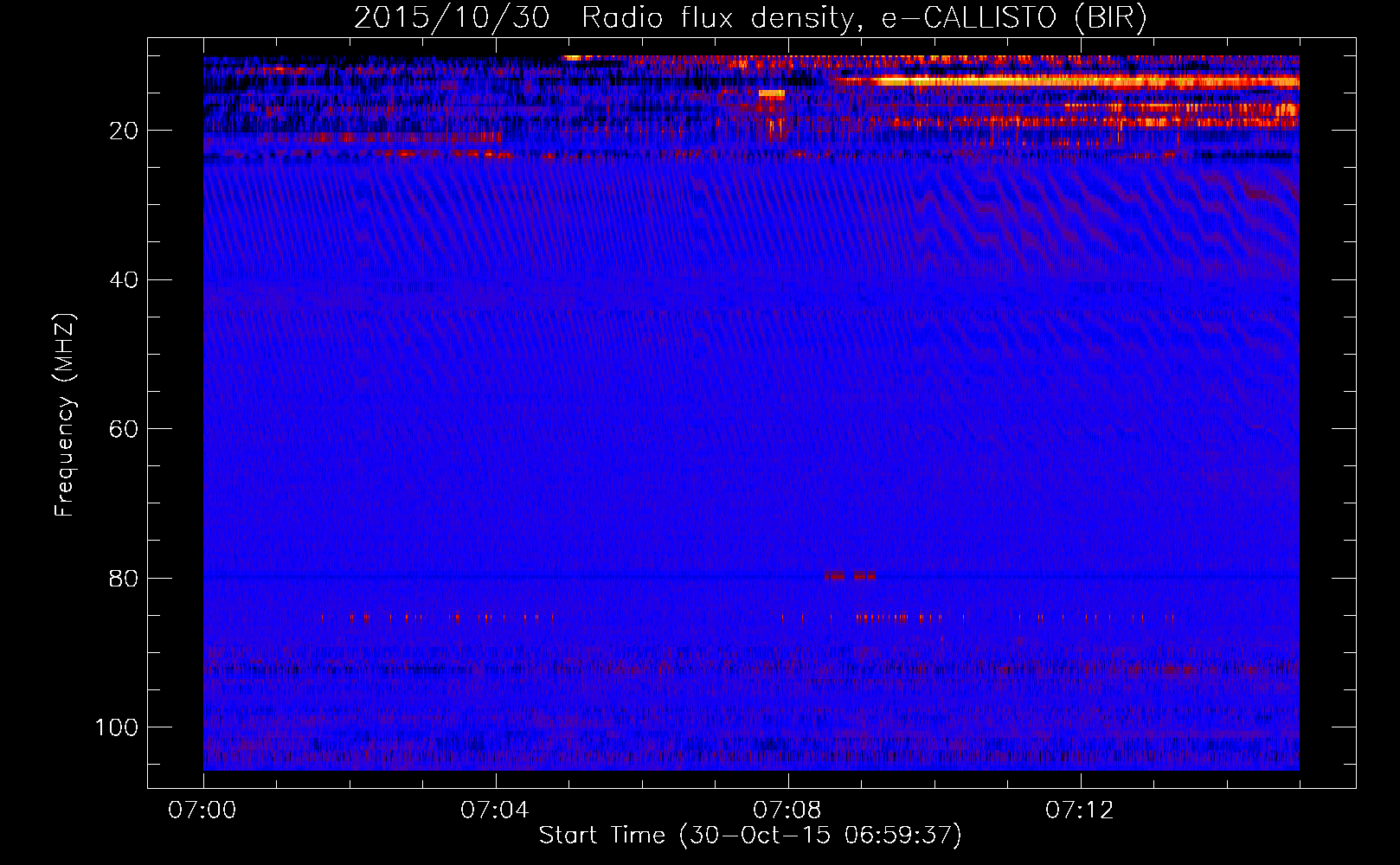Click the "60" frequency tick label

[125, 429]
